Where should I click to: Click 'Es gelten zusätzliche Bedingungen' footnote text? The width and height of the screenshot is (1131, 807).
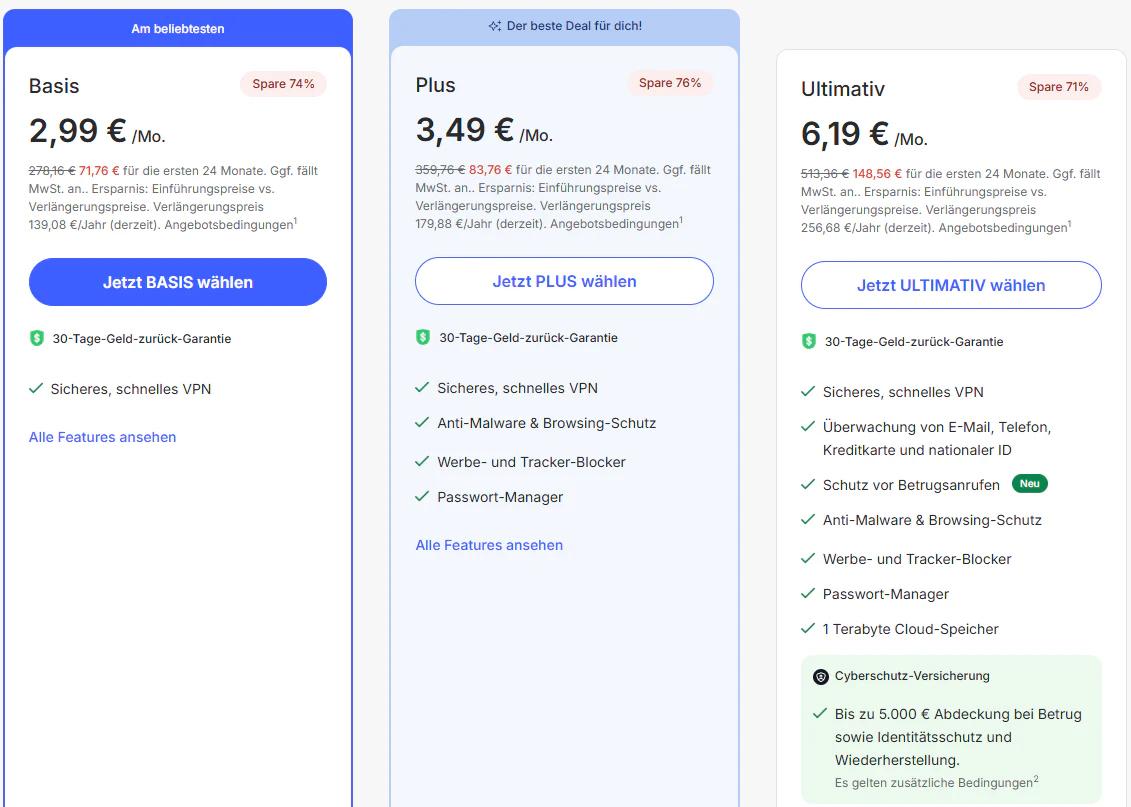pos(933,783)
